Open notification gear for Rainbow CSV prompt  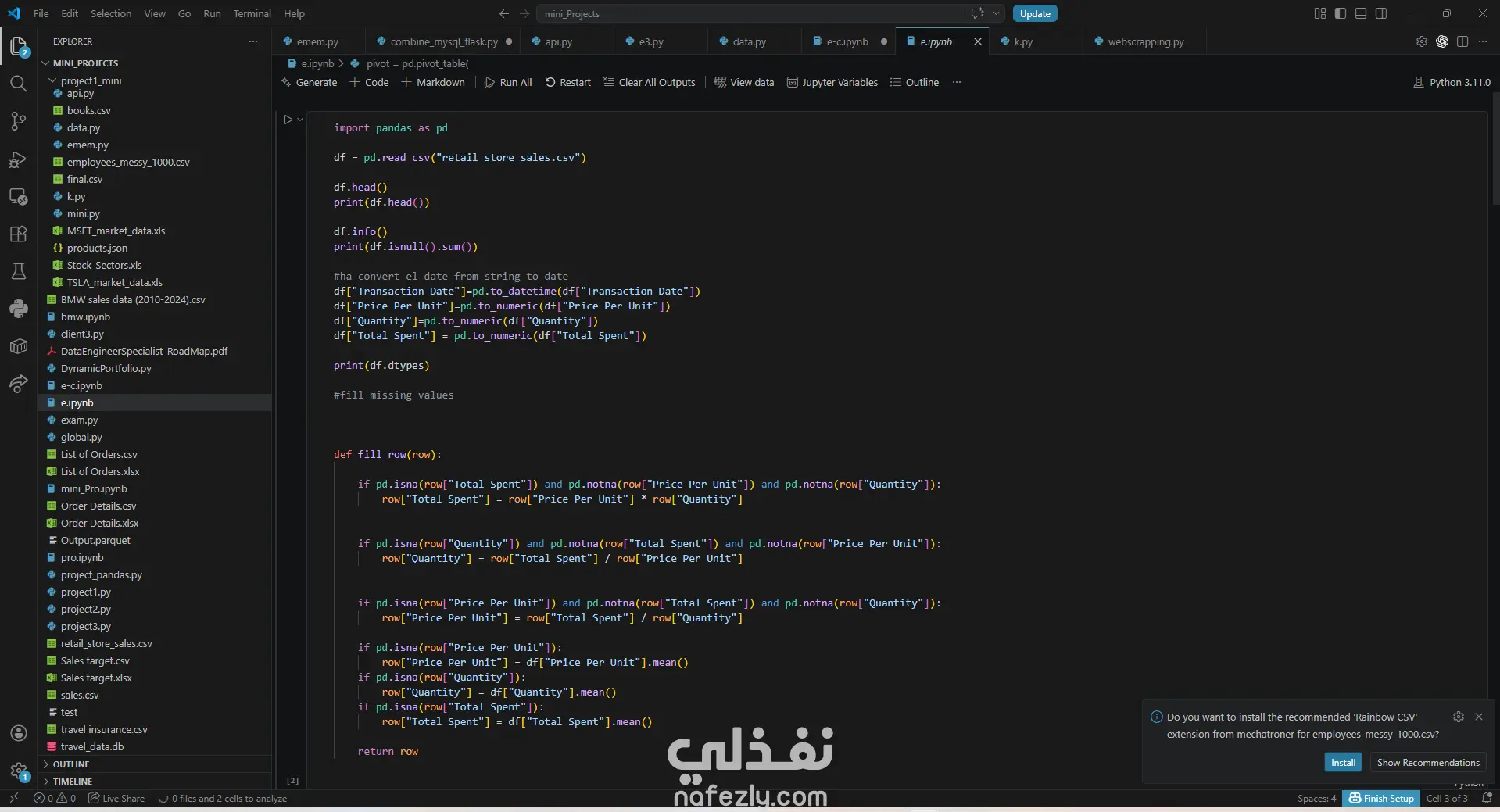point(1459,717)
